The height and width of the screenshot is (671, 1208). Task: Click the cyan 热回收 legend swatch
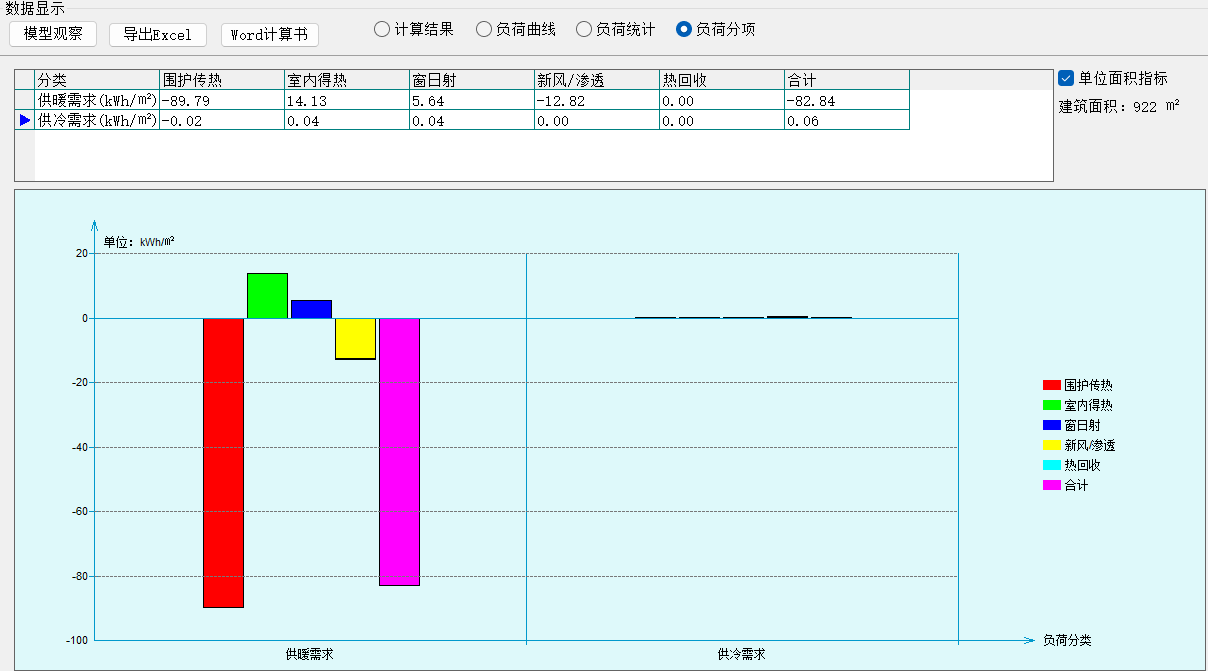tap(1051, 465)
